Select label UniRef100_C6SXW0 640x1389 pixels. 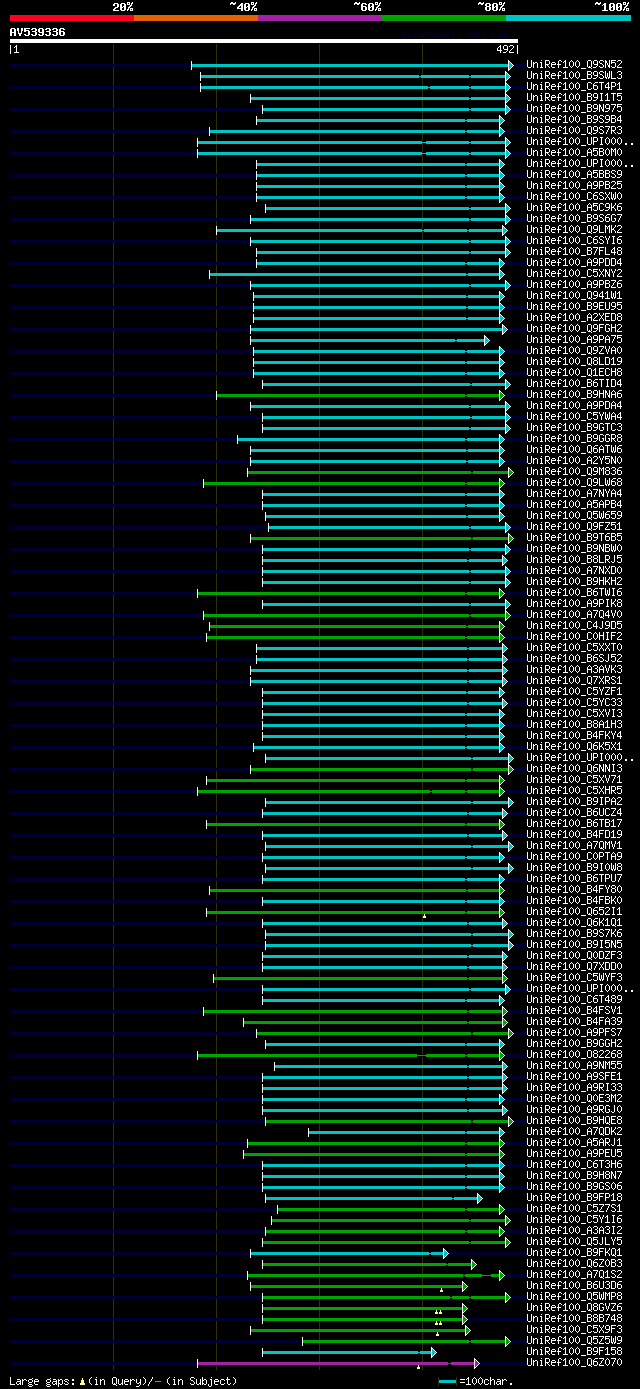574,196
